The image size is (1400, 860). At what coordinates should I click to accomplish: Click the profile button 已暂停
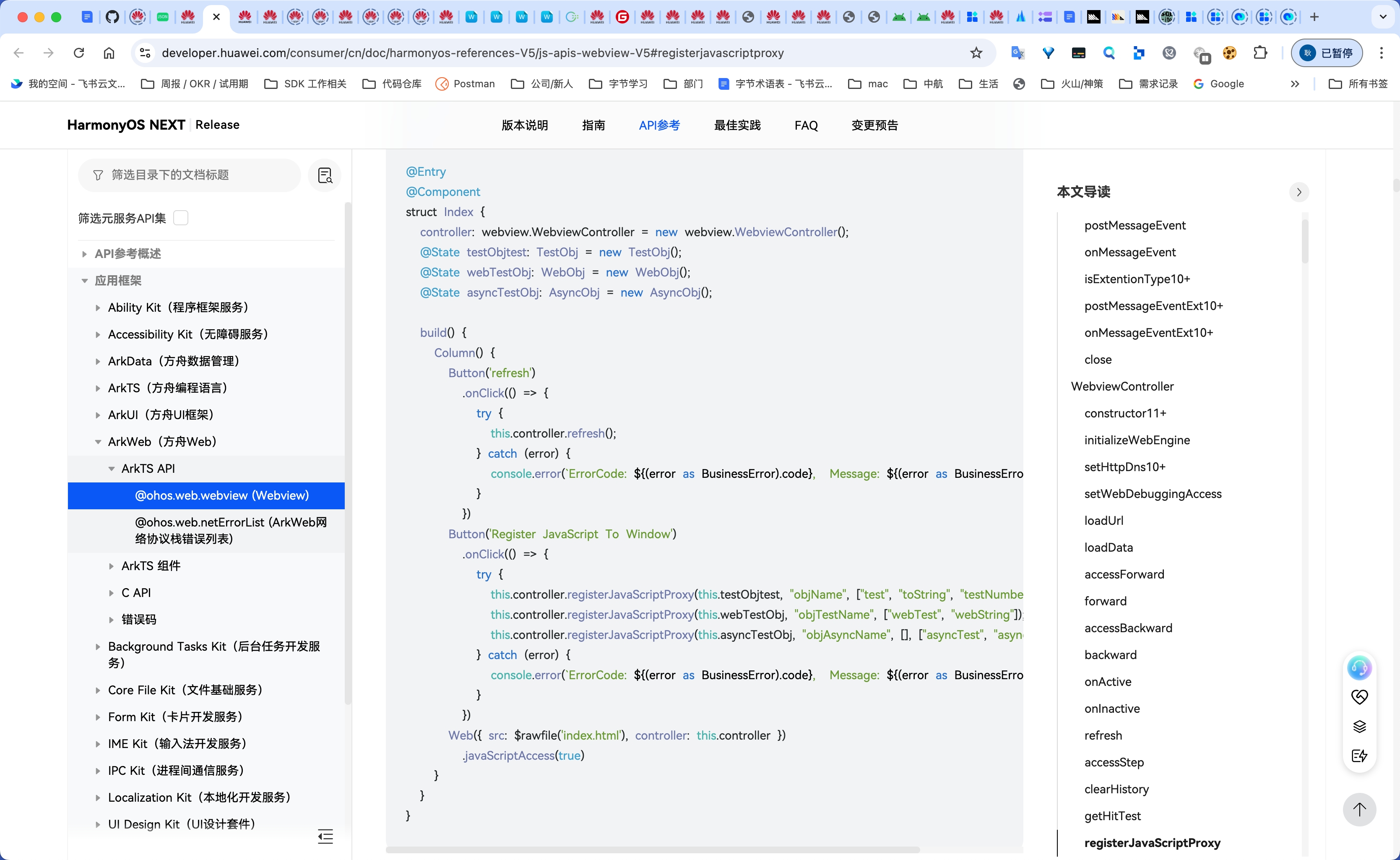[1327, 53]
